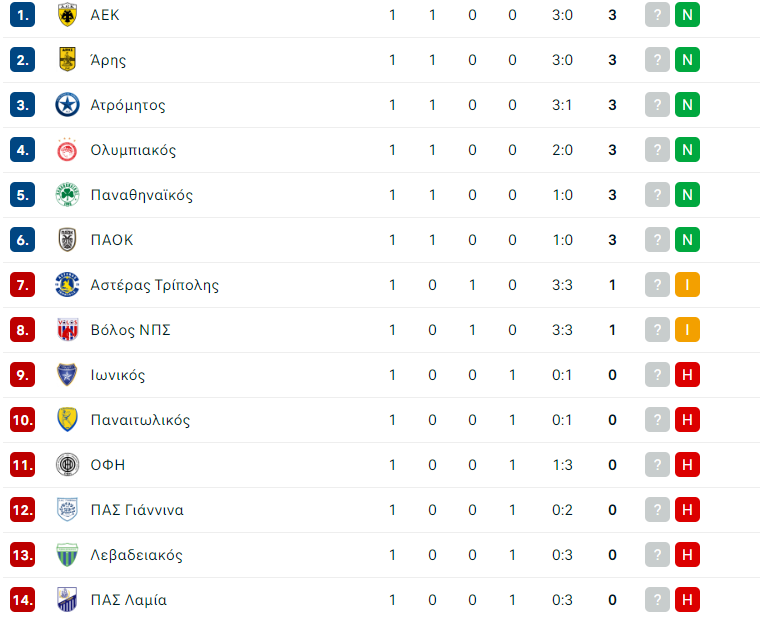The height and width of the screenshot is (617, 760).
Task: Click the red rank 14 position badge
Action: pyautogui.click(x=23, y=600)
